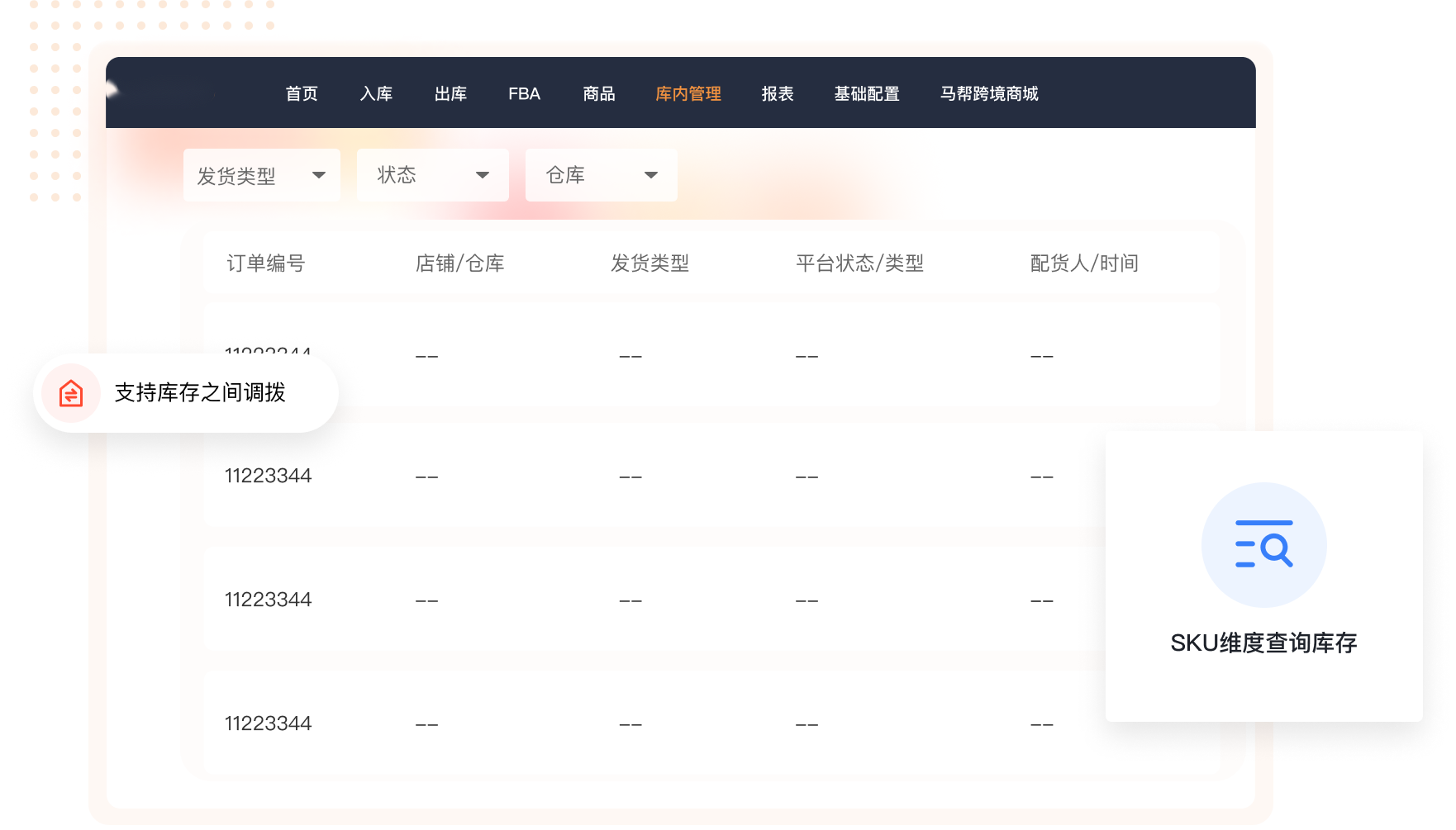Switch to the FBA menu
1456x830 pixels.
click(x=524, y=94)
